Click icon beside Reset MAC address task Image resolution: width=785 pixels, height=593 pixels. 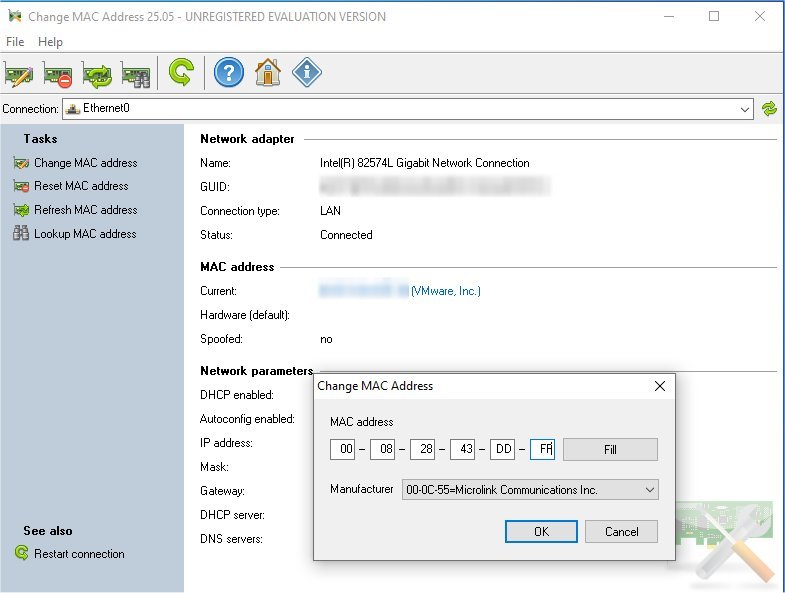click(21, 186)
